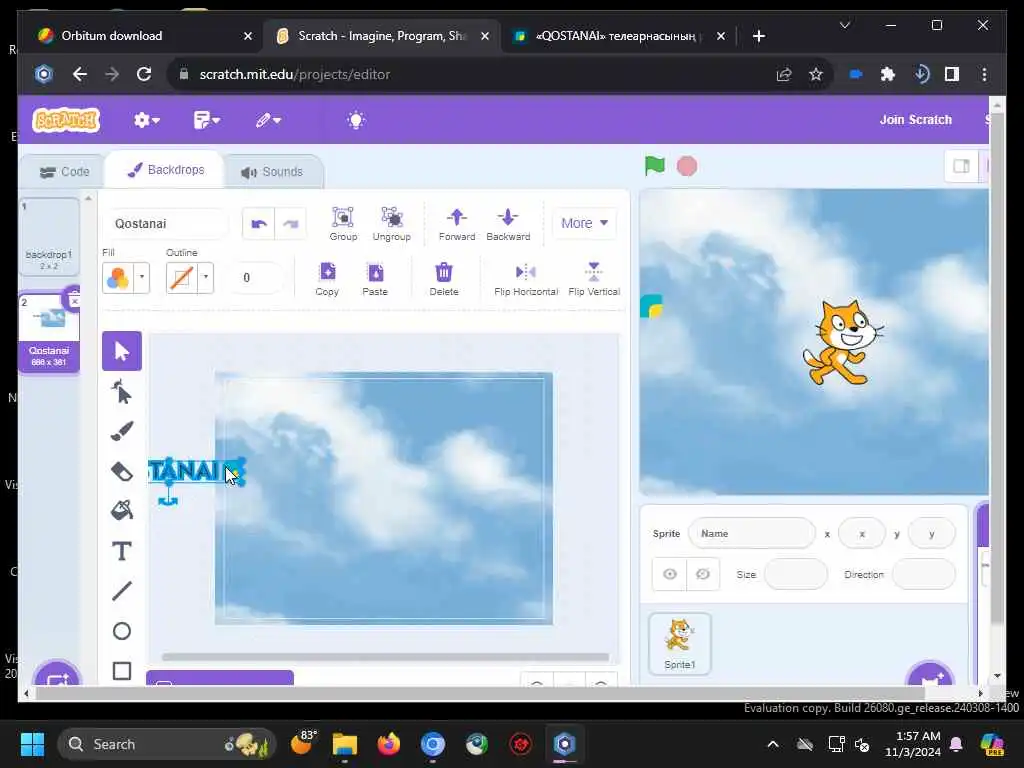Click the Undo arrow button
This screenshot has width=1024, height=768.
click(x=259, y=224)
